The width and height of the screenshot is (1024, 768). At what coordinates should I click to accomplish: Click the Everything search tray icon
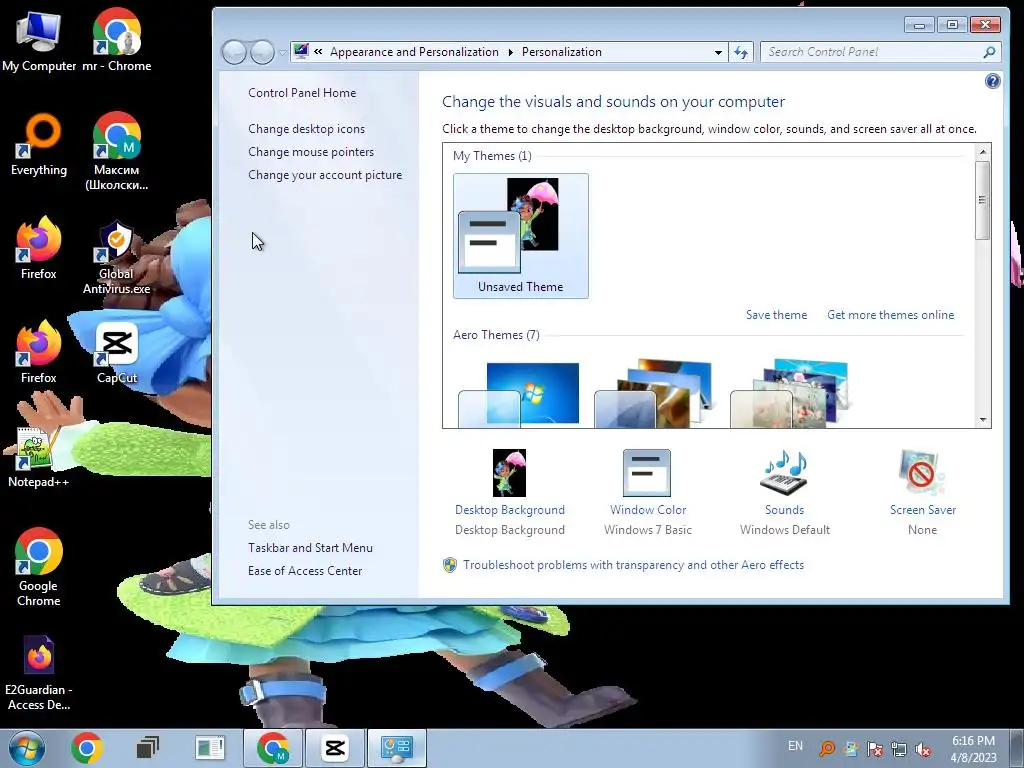pos(827,749)
